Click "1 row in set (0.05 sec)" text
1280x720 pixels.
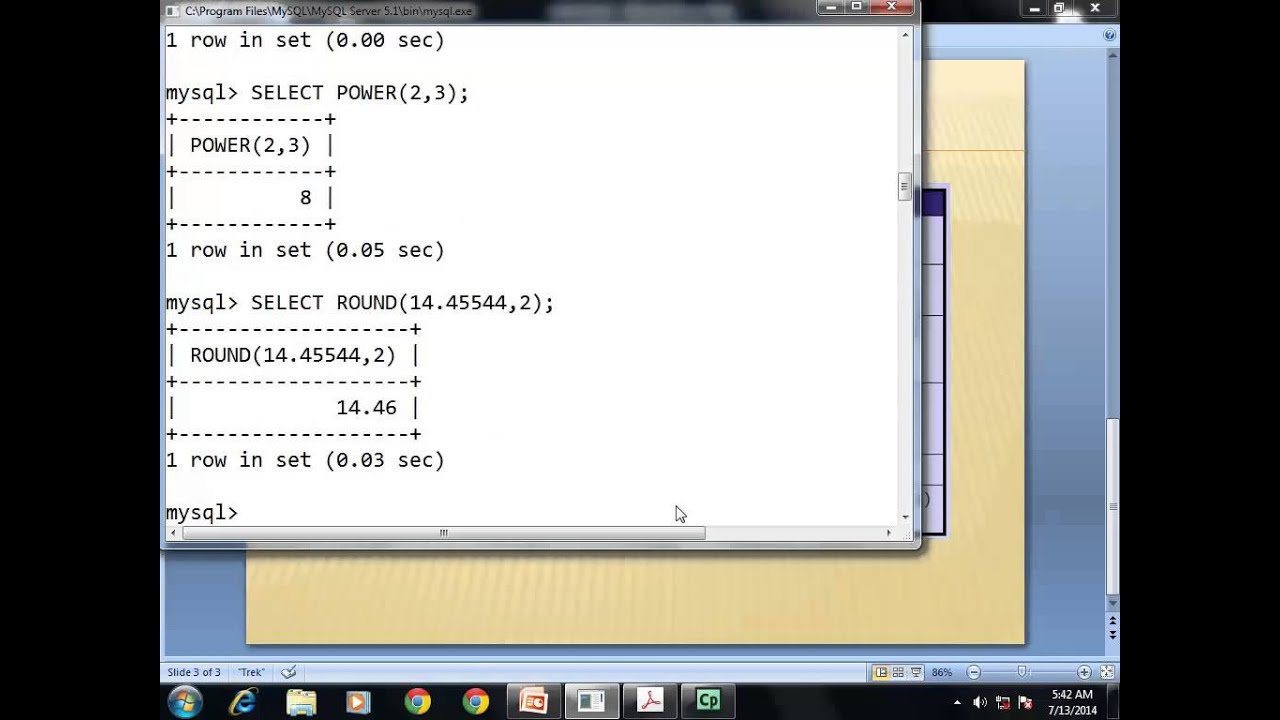(305, 250)
